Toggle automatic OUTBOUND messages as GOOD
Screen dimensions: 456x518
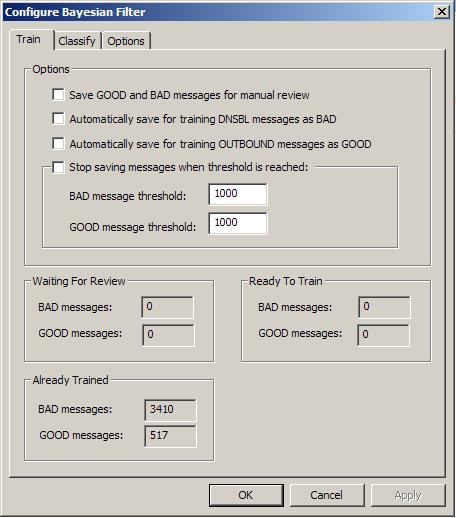click(58, 144)
